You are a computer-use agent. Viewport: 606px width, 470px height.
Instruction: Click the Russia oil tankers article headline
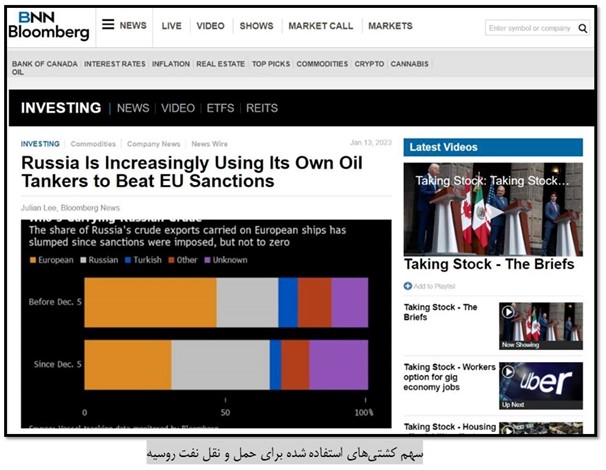[192, 172]
